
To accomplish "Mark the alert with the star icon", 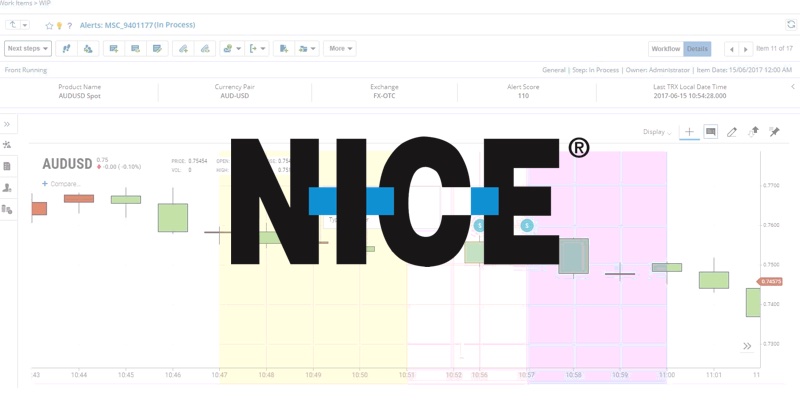I will pos(49,25).
